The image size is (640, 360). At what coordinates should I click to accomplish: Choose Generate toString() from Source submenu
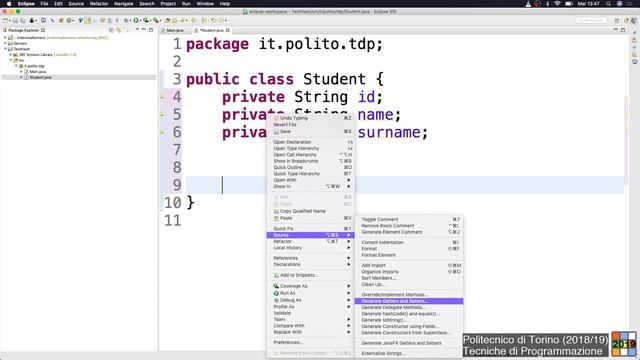(x=409, y=320)
